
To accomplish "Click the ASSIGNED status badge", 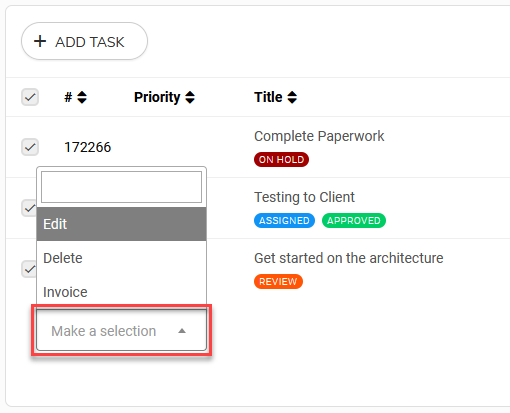I will click(x=284, y=221).
